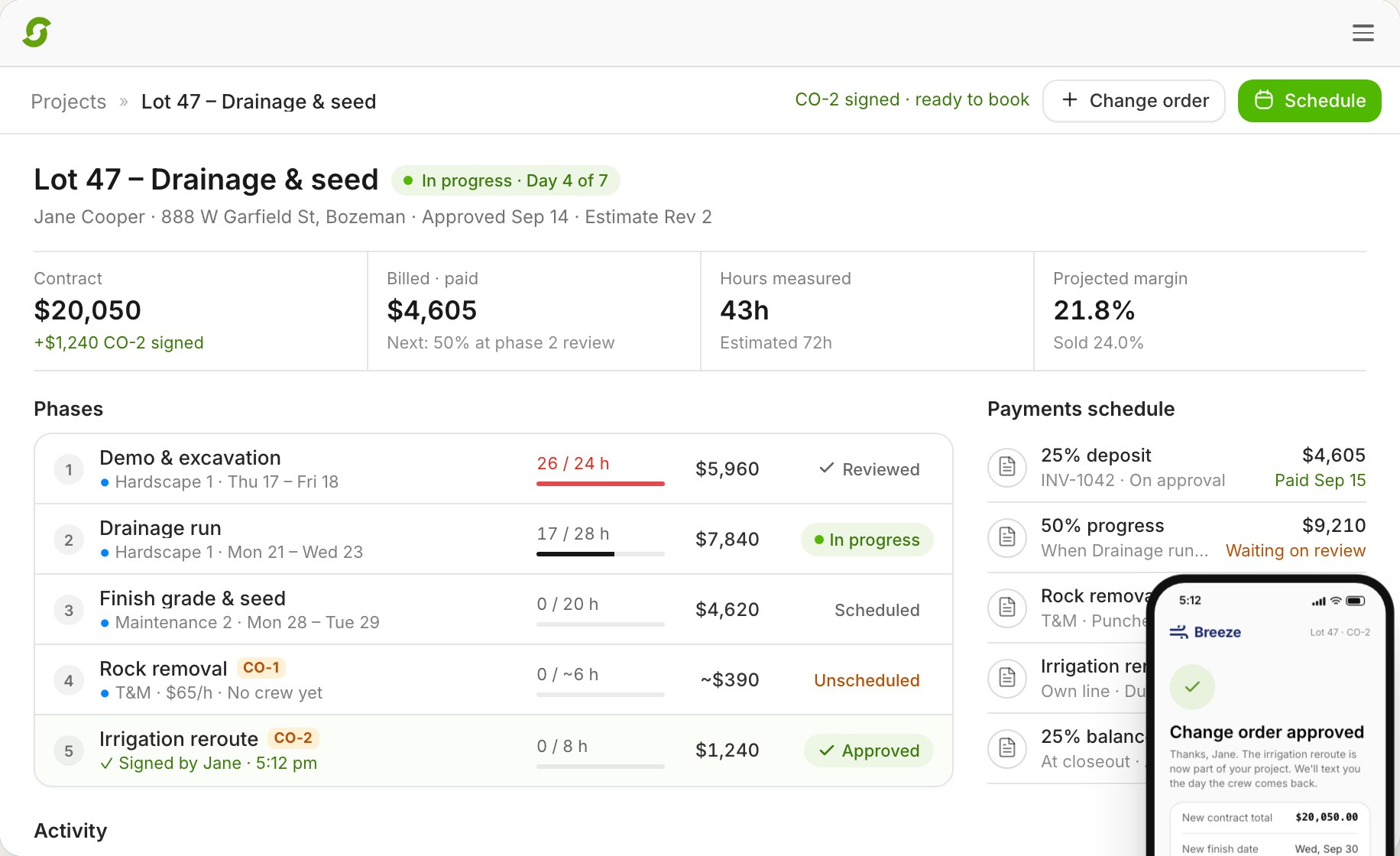This screenshot has width=1400, height=856.
Task: Click phase number 3 badge
Action: click(69, 610)
